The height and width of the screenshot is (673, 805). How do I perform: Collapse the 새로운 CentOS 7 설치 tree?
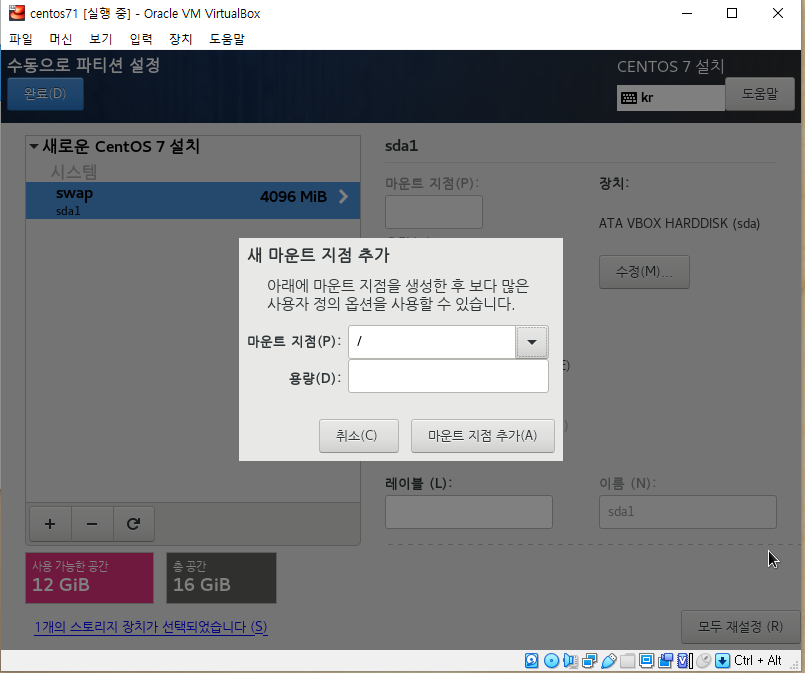pyautogui.click(x=34, y=146)
